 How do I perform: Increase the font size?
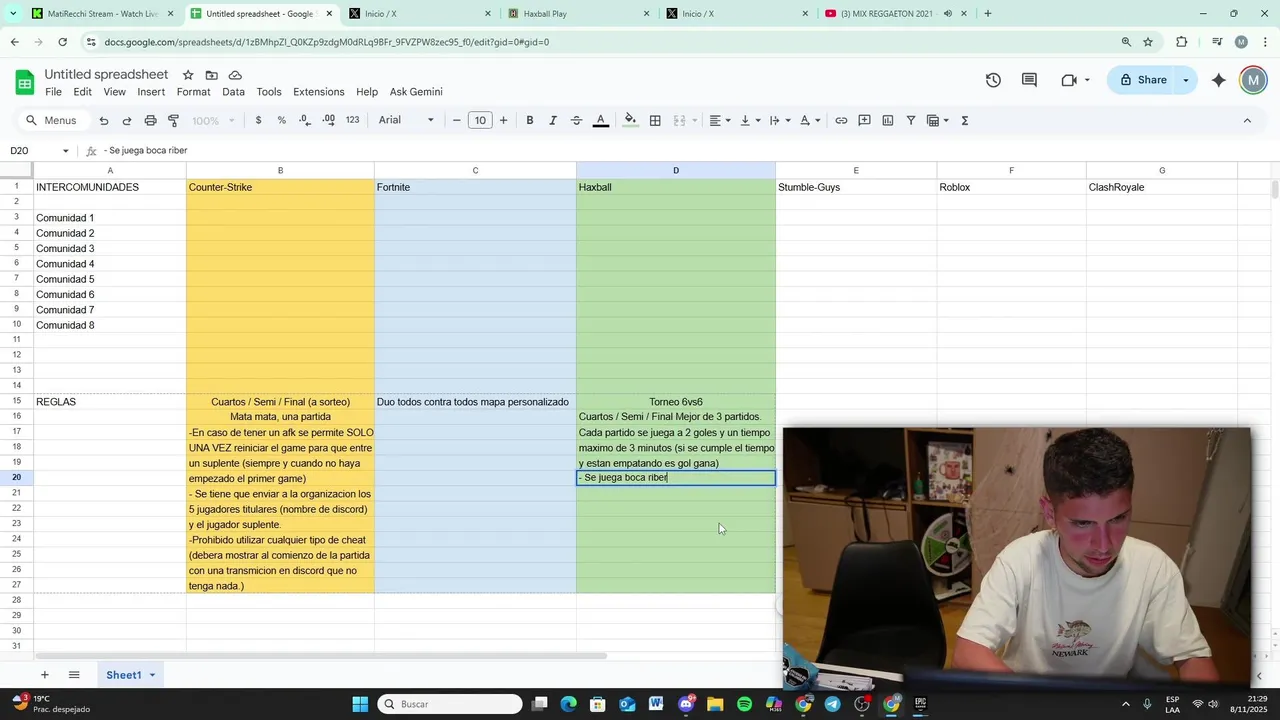(x=503, y=120)
